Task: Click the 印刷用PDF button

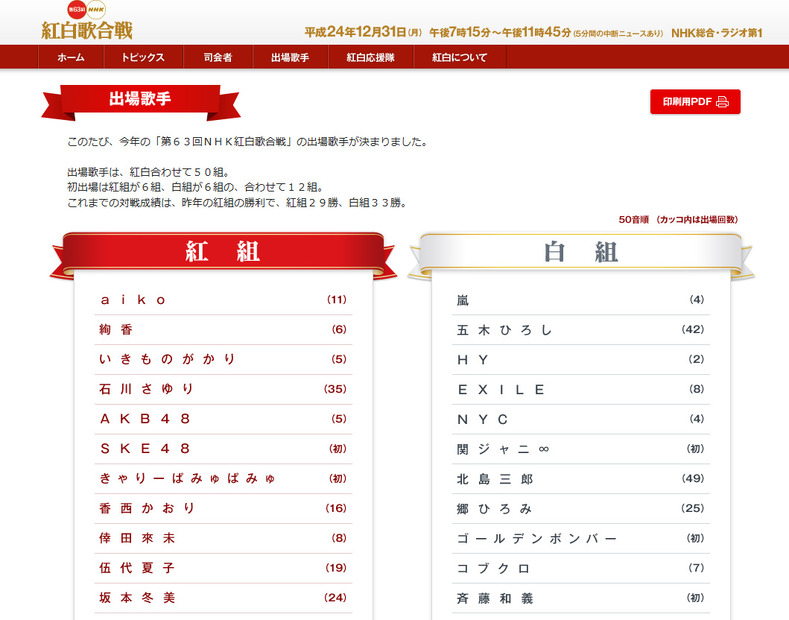Action: click(x=695, y=102)
